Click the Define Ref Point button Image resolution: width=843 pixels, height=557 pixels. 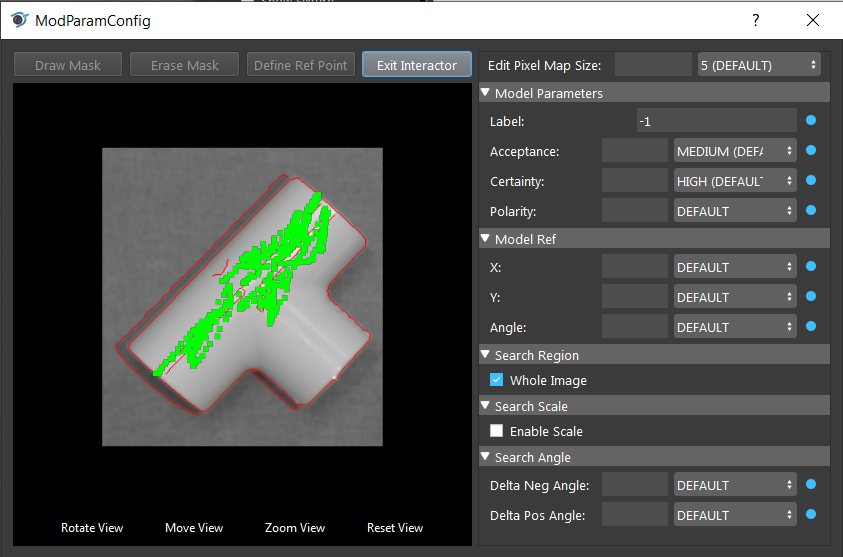301,65
